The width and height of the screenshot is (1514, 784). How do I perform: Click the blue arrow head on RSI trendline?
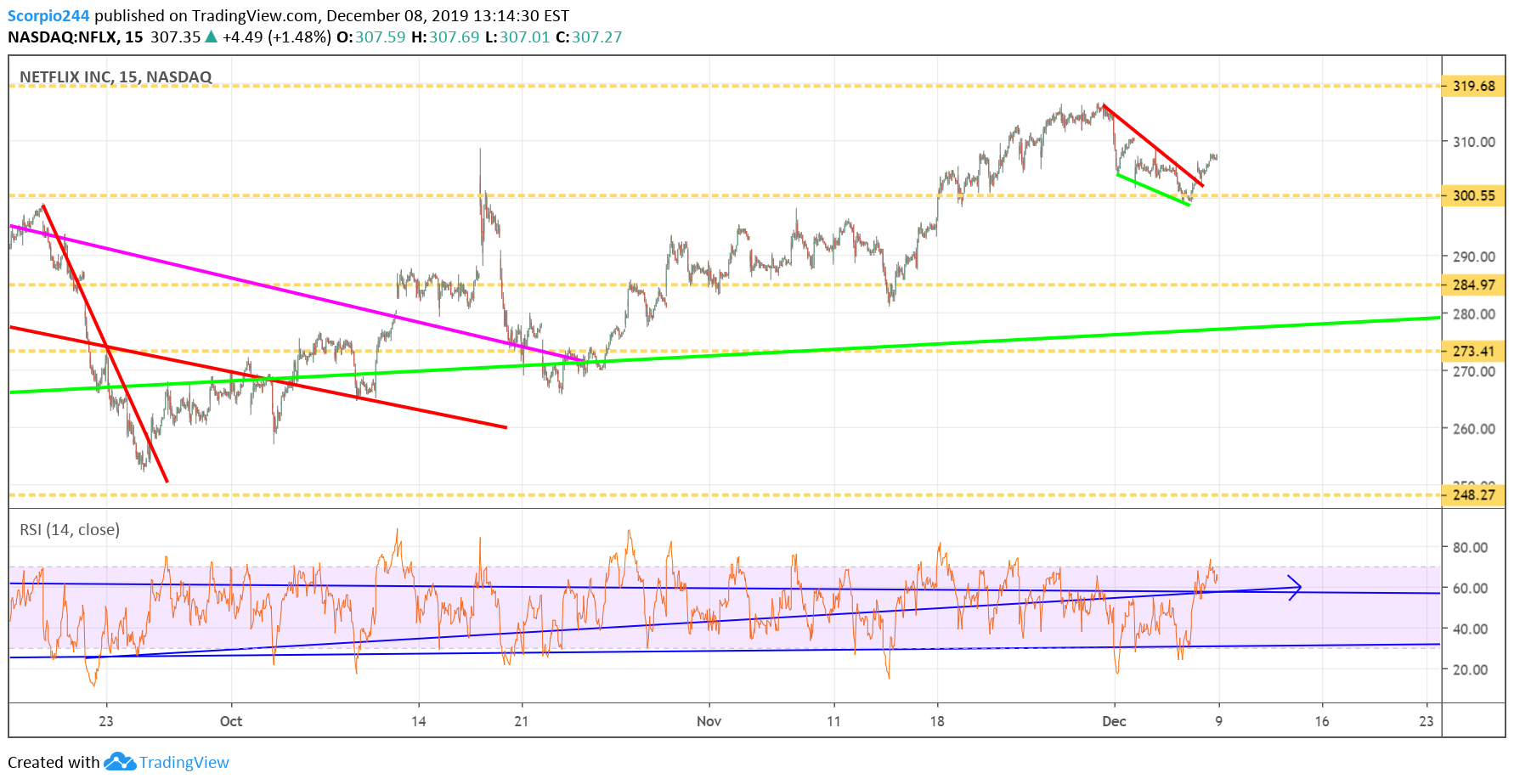pos(1295,587)
